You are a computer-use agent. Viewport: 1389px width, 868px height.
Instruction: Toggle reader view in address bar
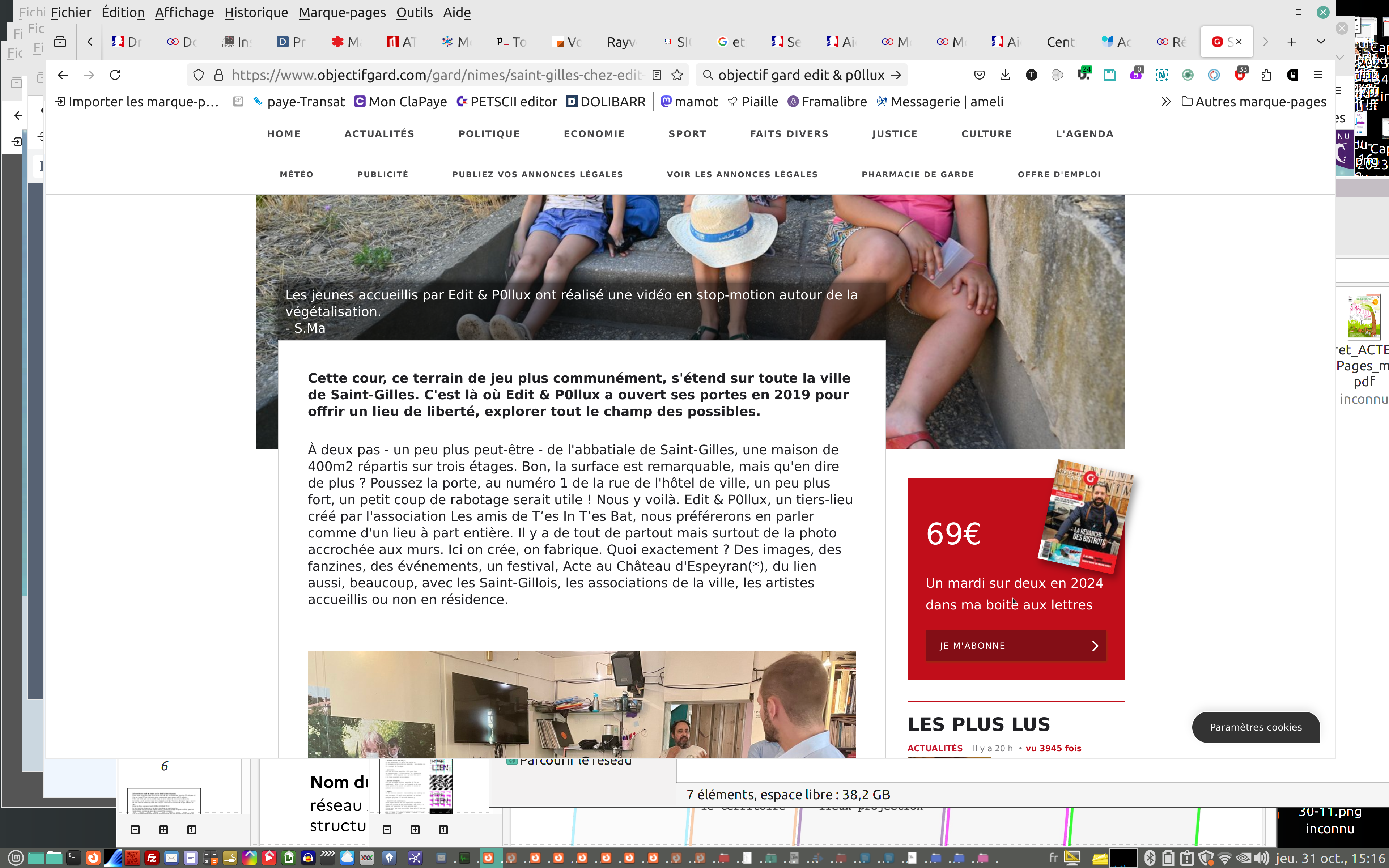[x=657, y=75]
